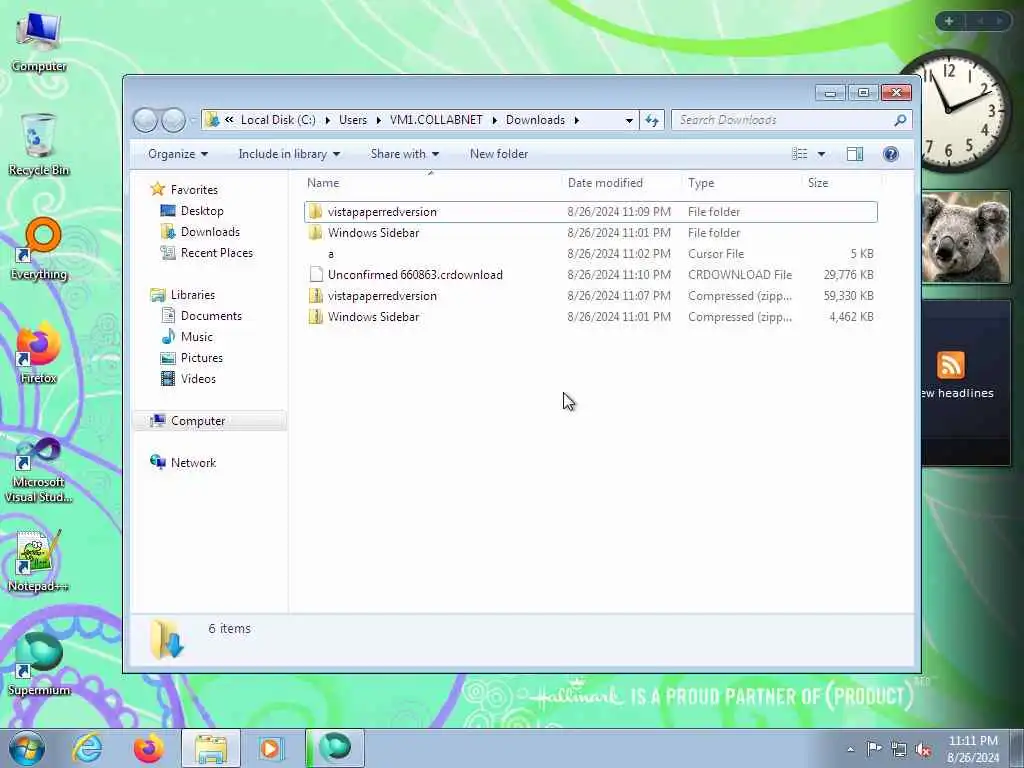Open Firefox from the taskbar
1024x768 pixels.
149,748
